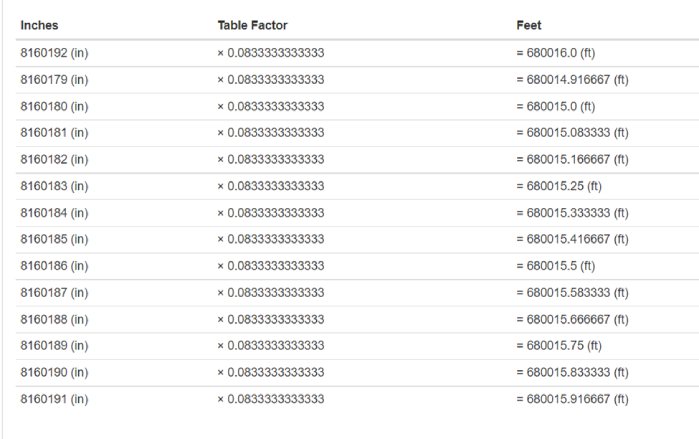The width and height of the screenshot is (699, 439).
Task: Click the 680016.0 (ft) result
Action: point(556,53)
